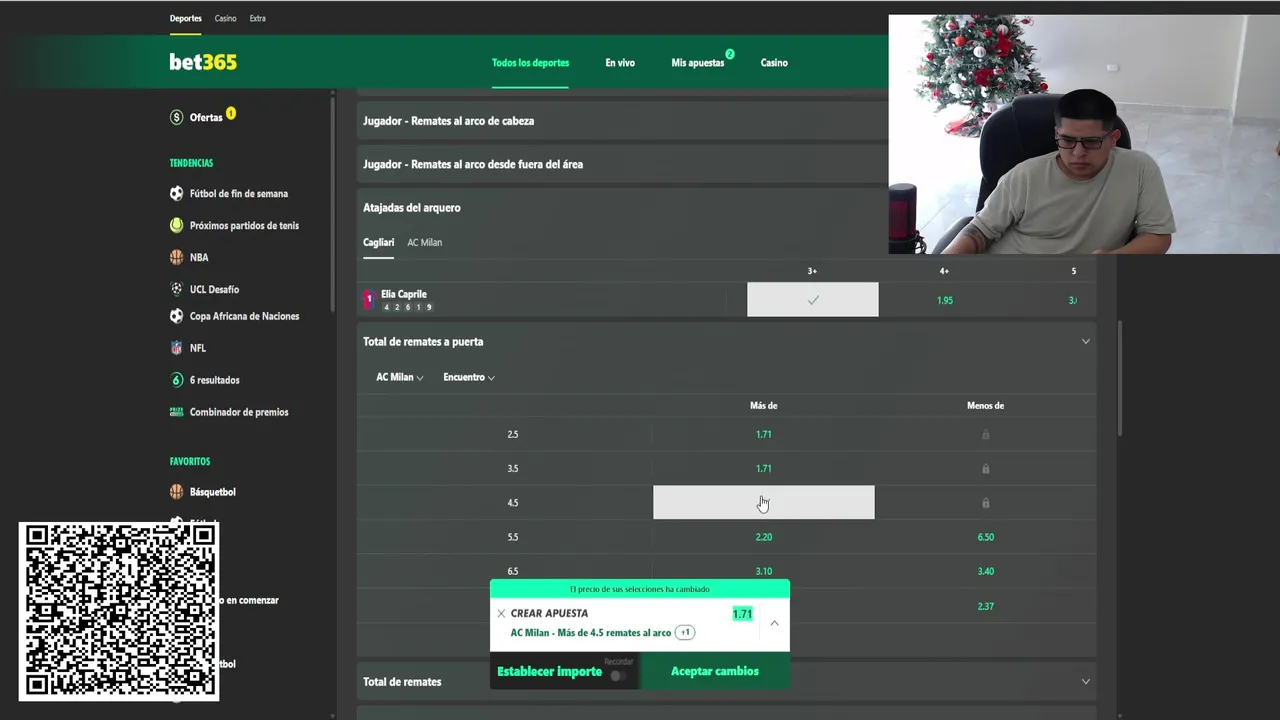Click Elia Caprile jersey number icon
The image size is (1280, 720).
tap(368, 299)
